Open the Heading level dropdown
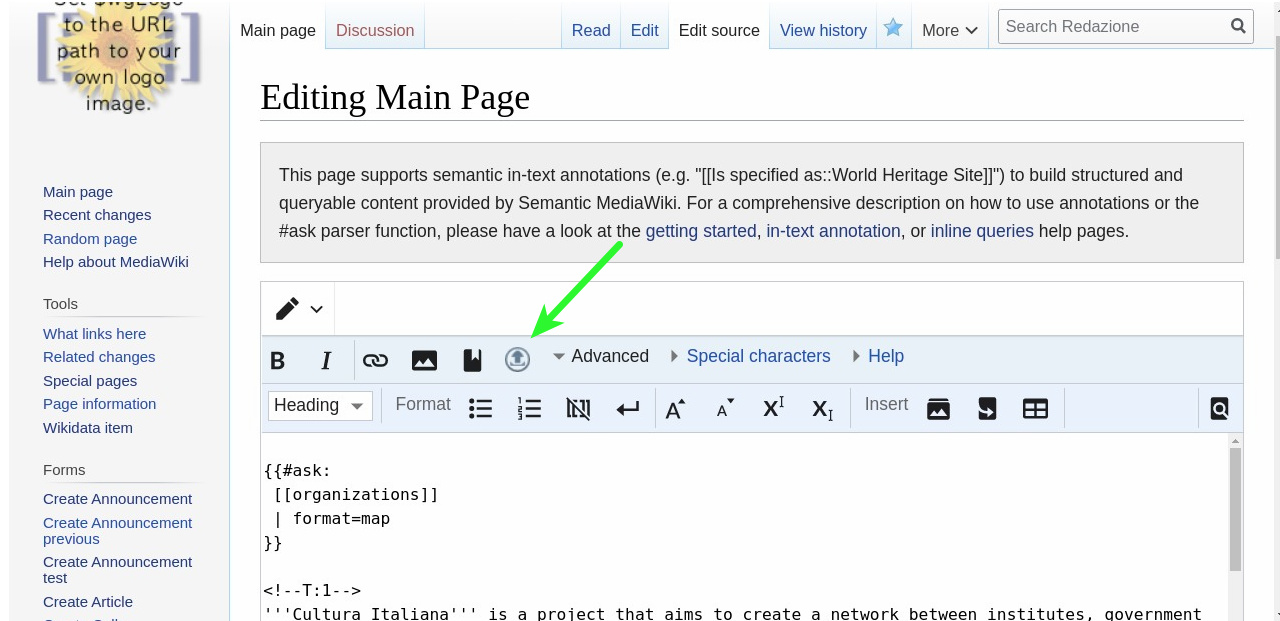1280x621 pixels. point(320,406)
